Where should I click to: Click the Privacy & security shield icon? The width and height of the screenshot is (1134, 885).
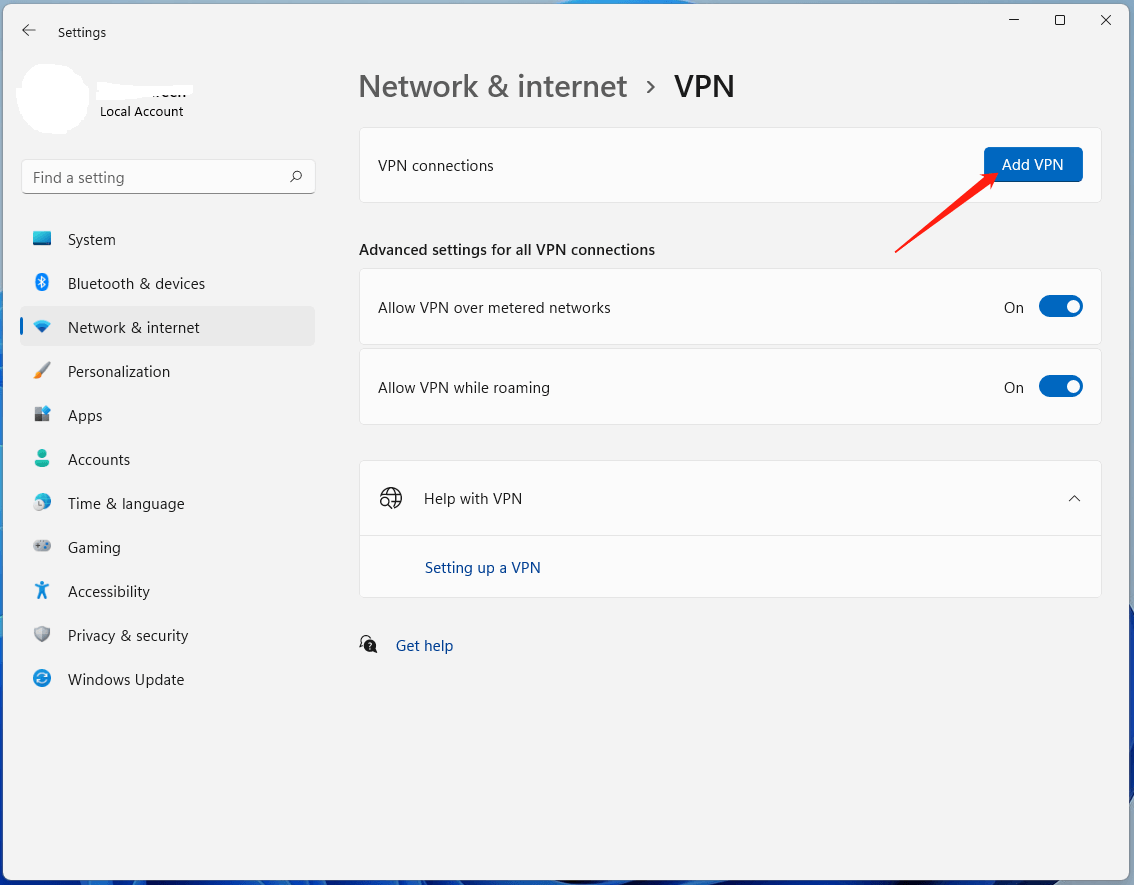point(42,634)
